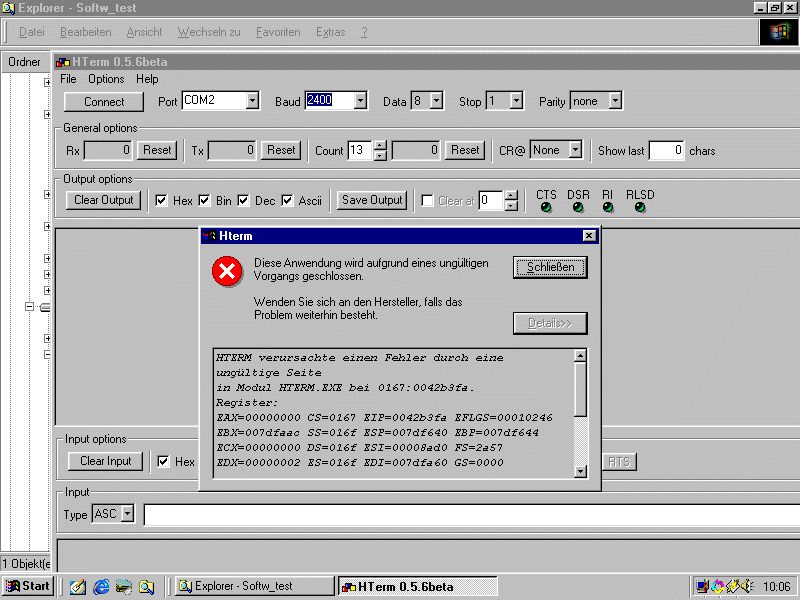Click the RLSD status indicator LED
800x600 pixels.
pos(640,208)
